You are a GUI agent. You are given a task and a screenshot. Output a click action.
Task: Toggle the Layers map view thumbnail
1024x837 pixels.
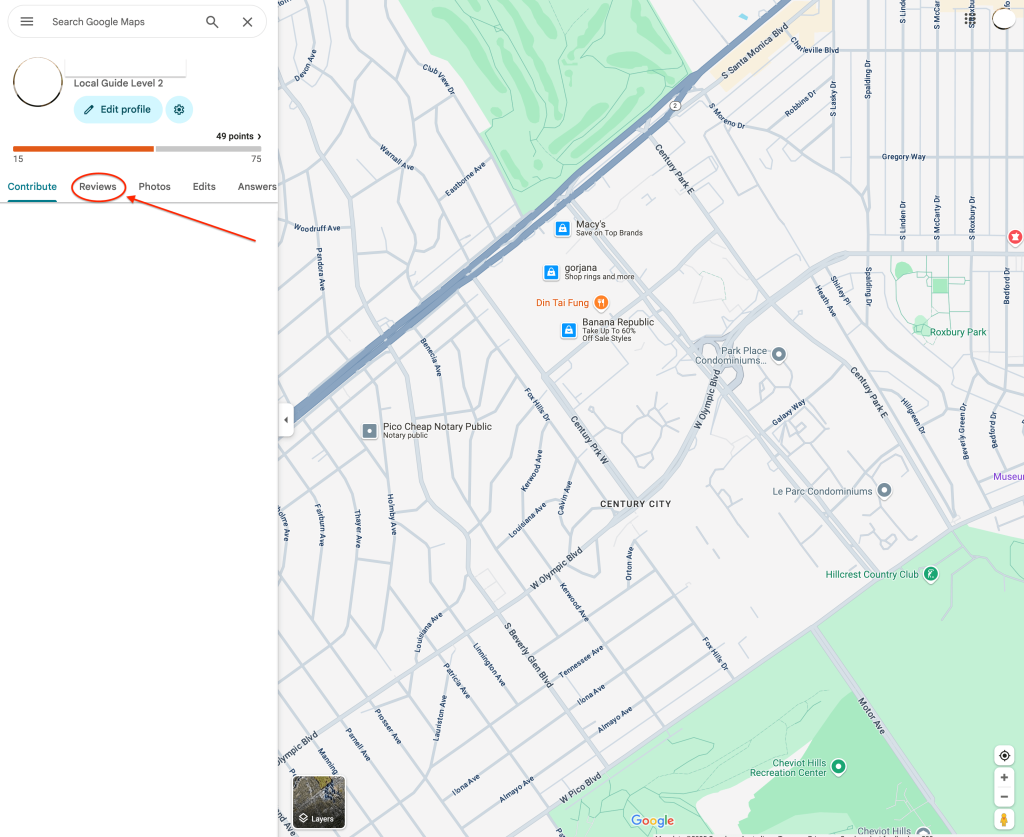(x=318, y=802)
